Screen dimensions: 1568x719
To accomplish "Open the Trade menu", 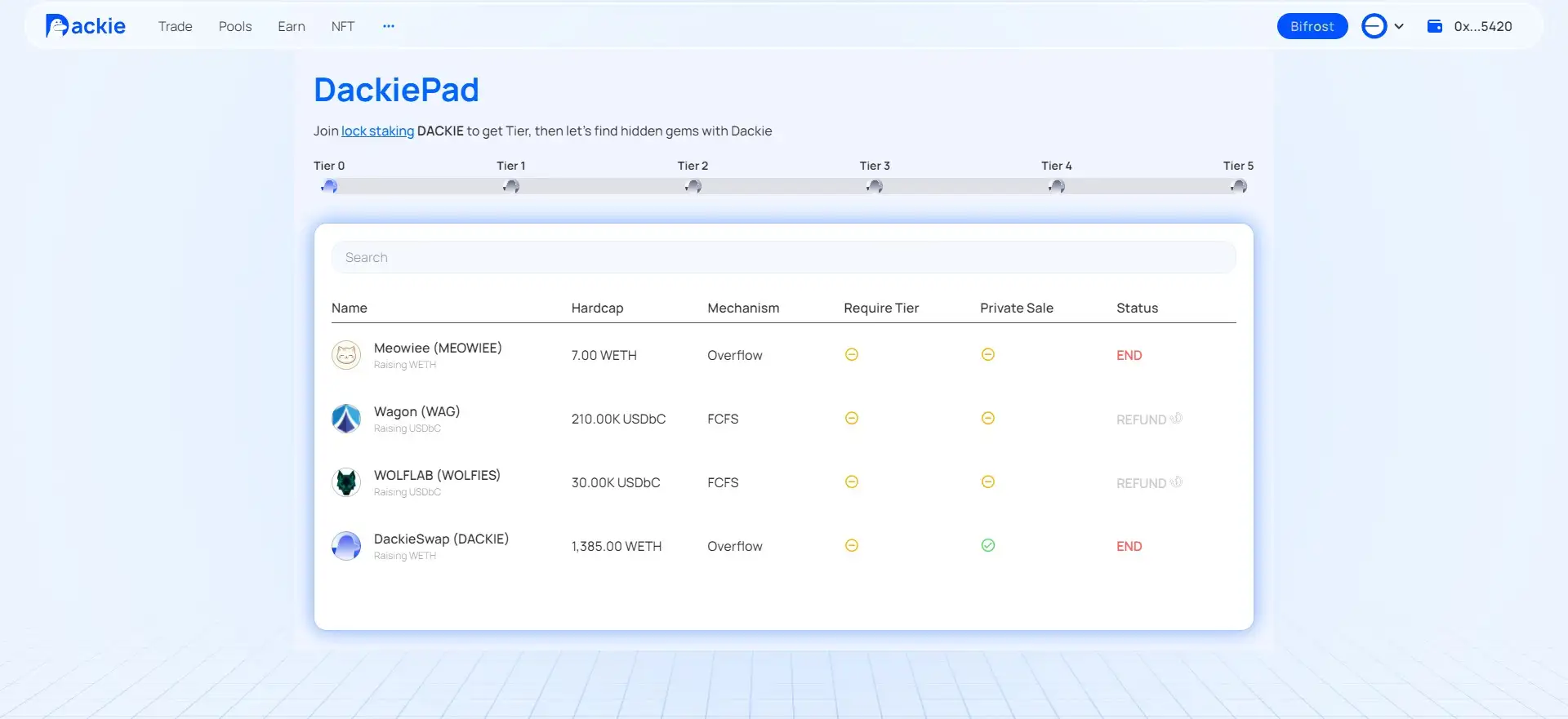I will point(176,26).
